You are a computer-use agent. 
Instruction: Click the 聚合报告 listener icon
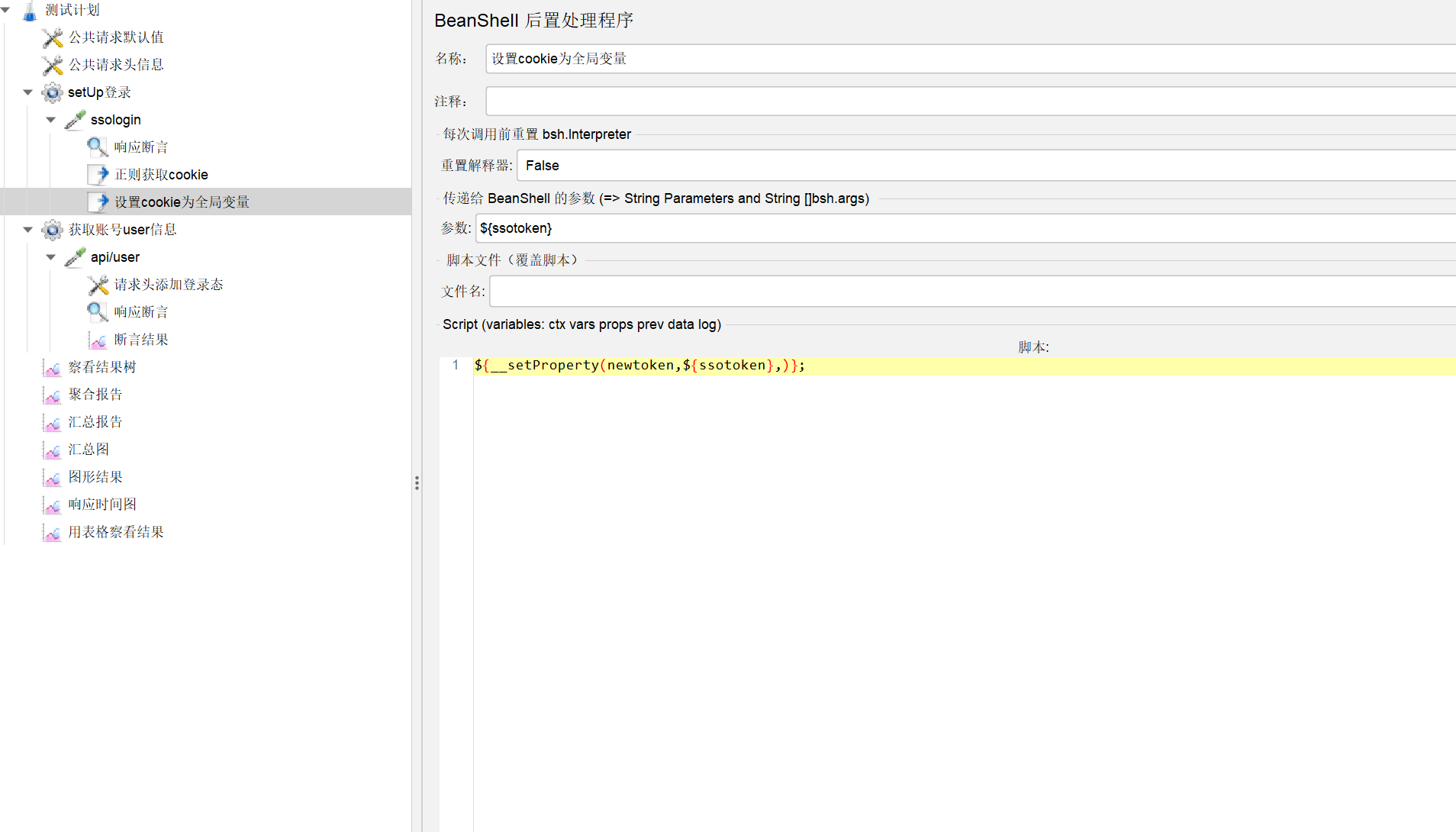[x=52, y=395]
